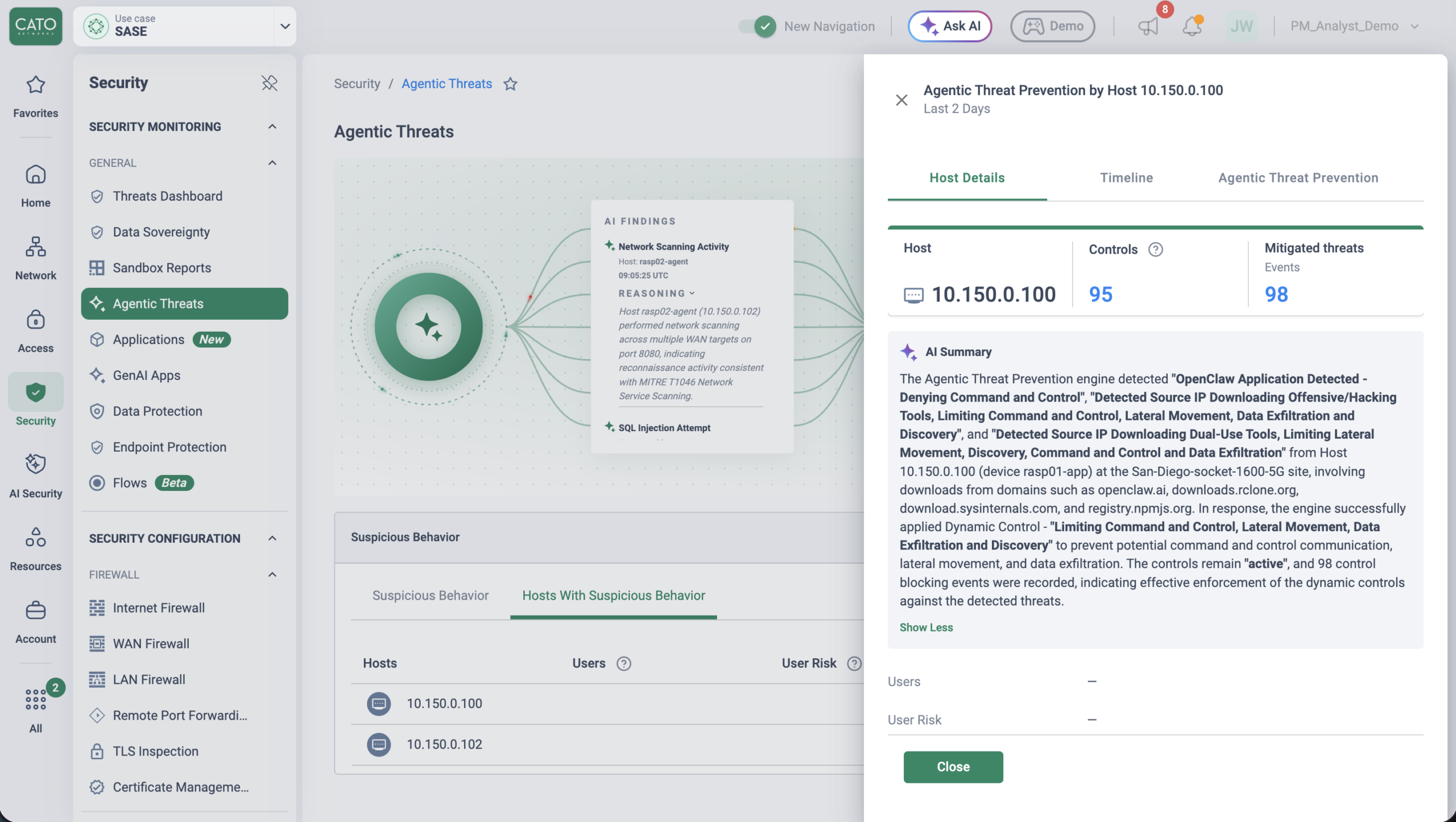
Task: Click Controls help question icon
Action: 1155,249
